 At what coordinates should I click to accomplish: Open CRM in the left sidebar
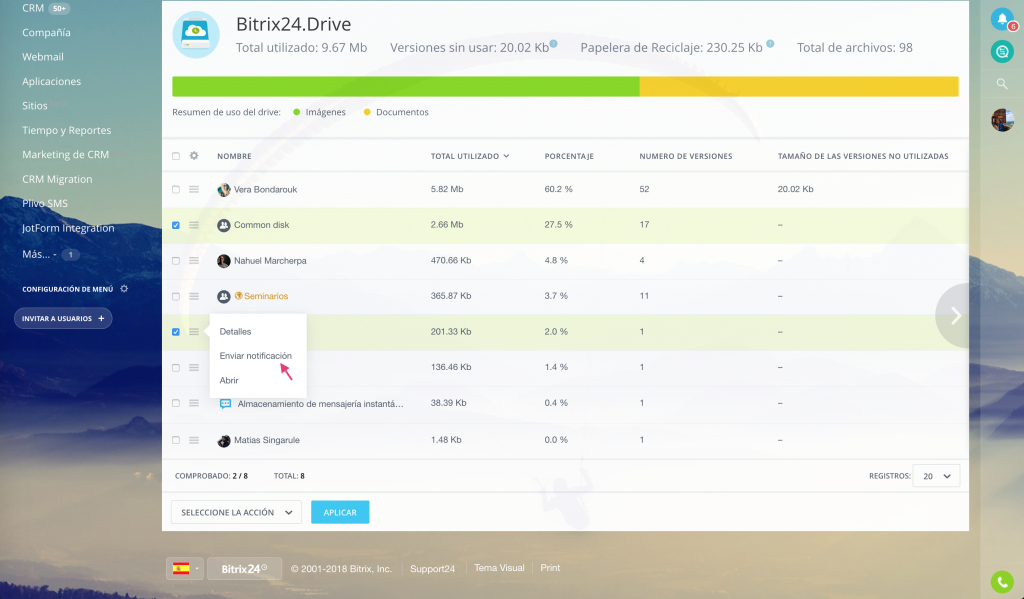coord(33,8)
